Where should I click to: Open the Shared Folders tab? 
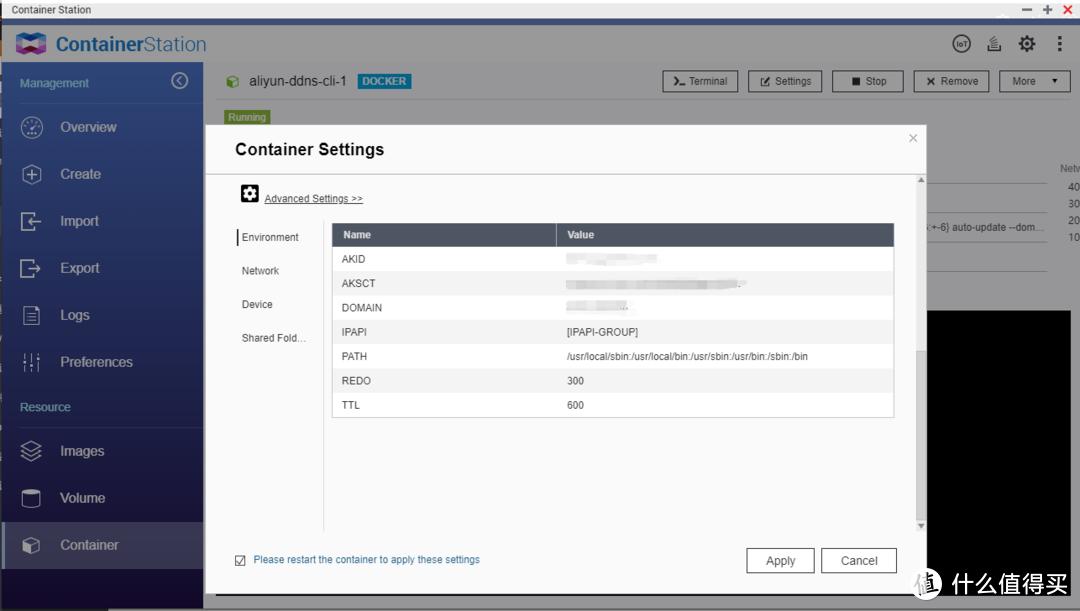(273, 338)
